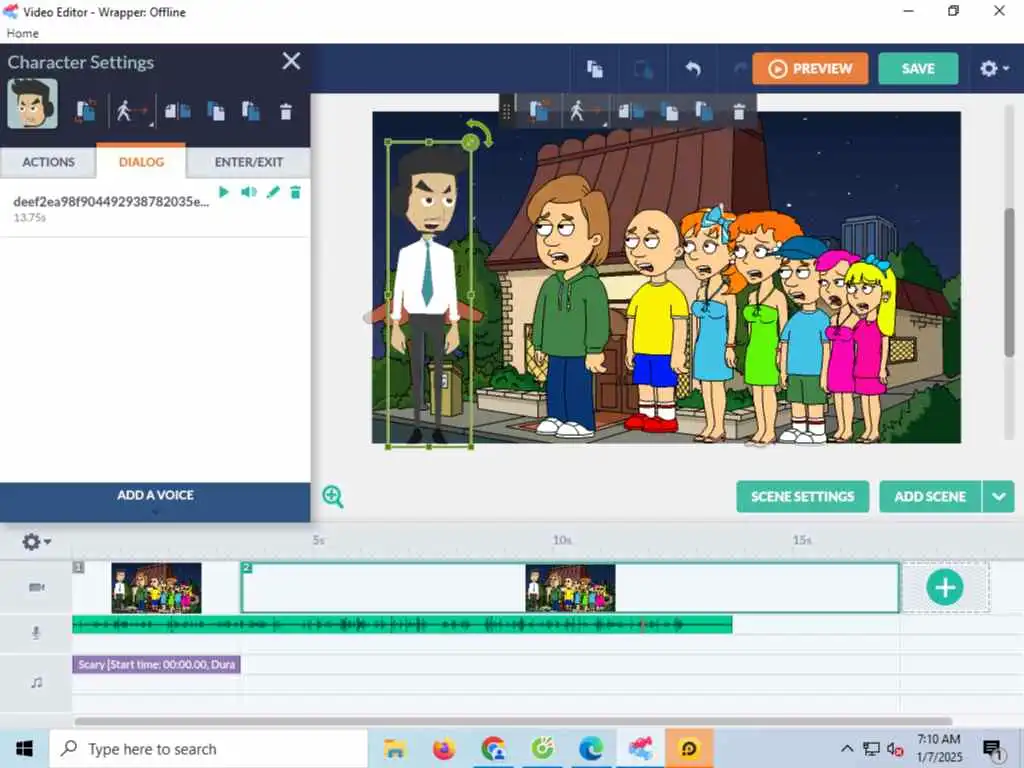Click the SAVE button

918,69
